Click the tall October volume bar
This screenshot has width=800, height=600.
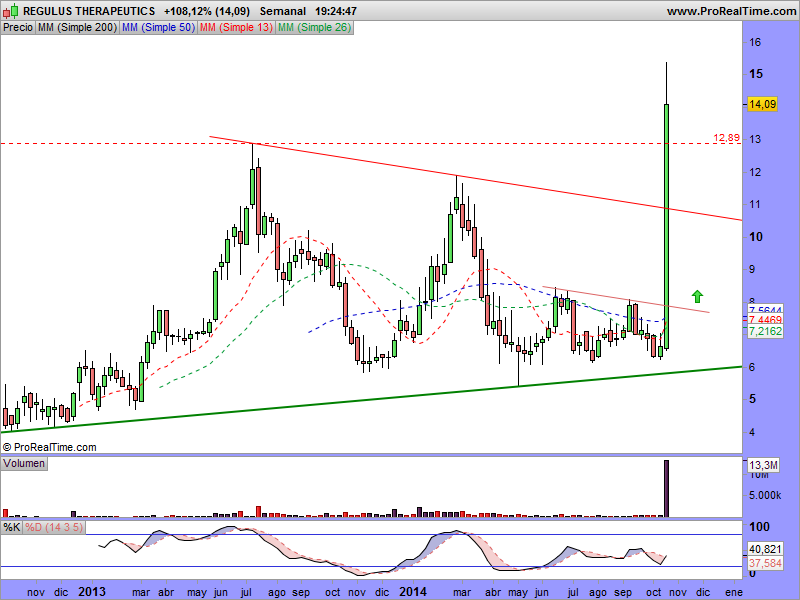pos(666,488)
